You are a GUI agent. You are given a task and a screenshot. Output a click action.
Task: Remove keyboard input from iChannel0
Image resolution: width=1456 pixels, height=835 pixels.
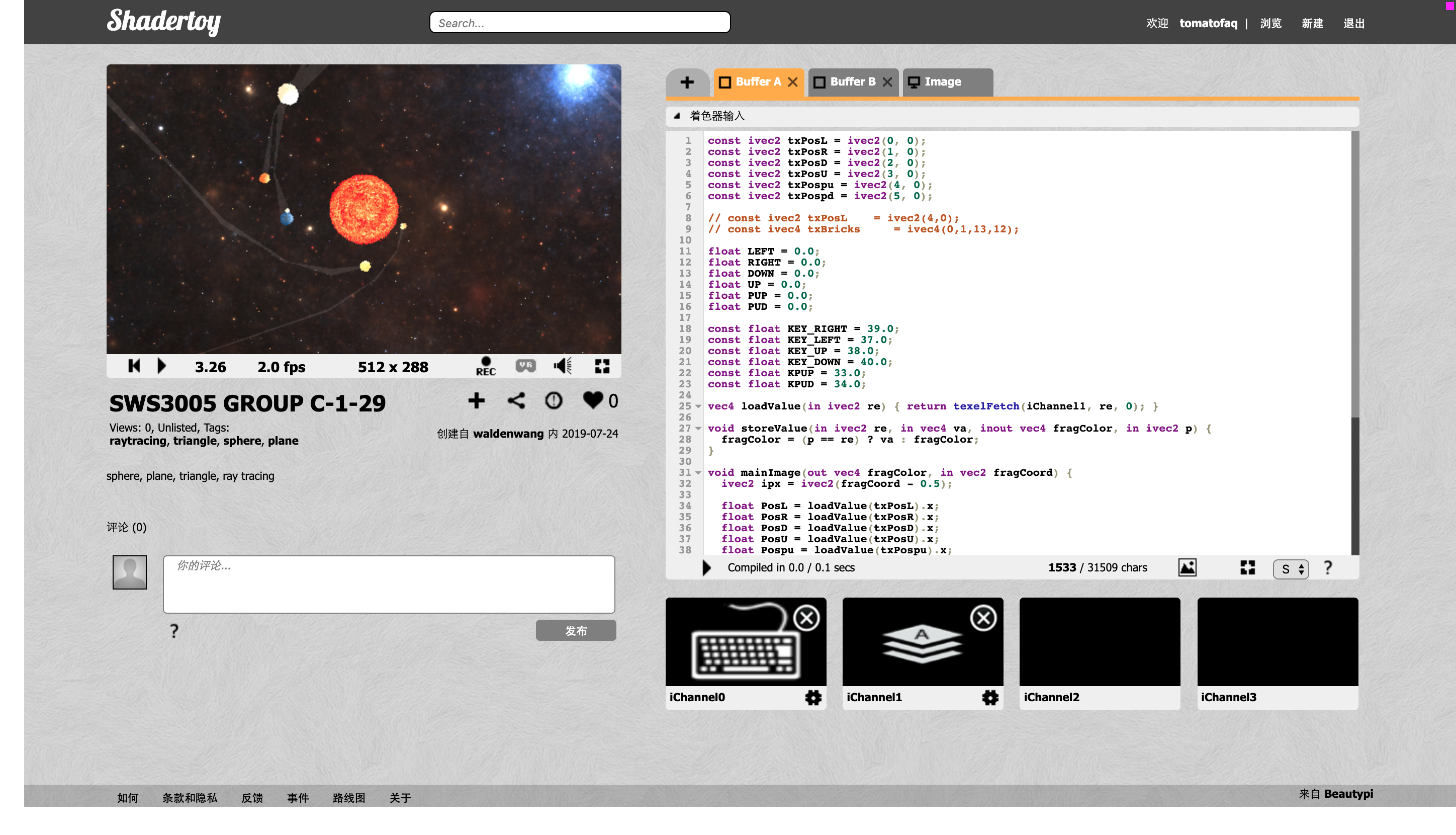pos(806,618)
